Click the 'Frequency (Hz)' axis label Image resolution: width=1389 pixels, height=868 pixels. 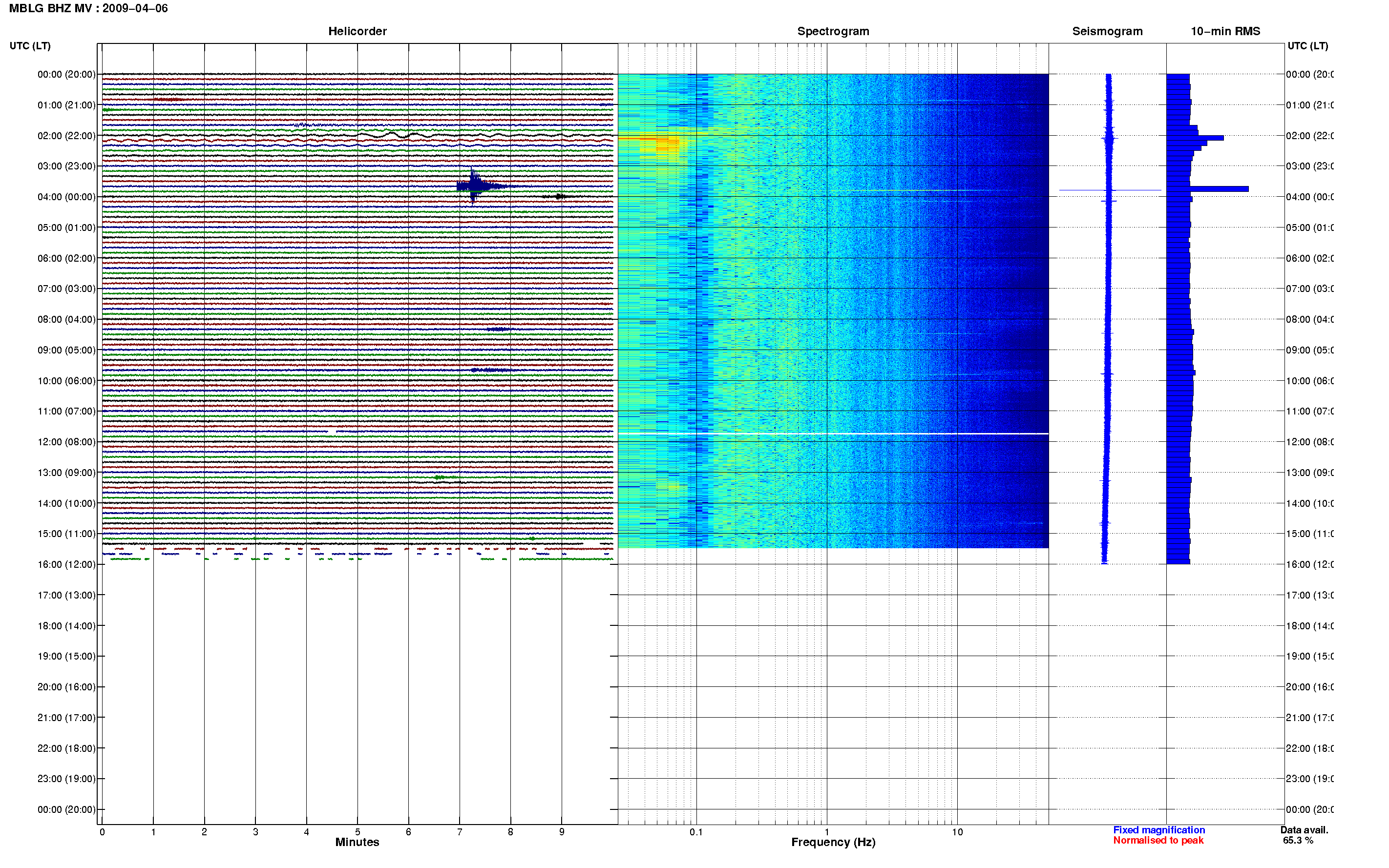(x=833, y=842)
